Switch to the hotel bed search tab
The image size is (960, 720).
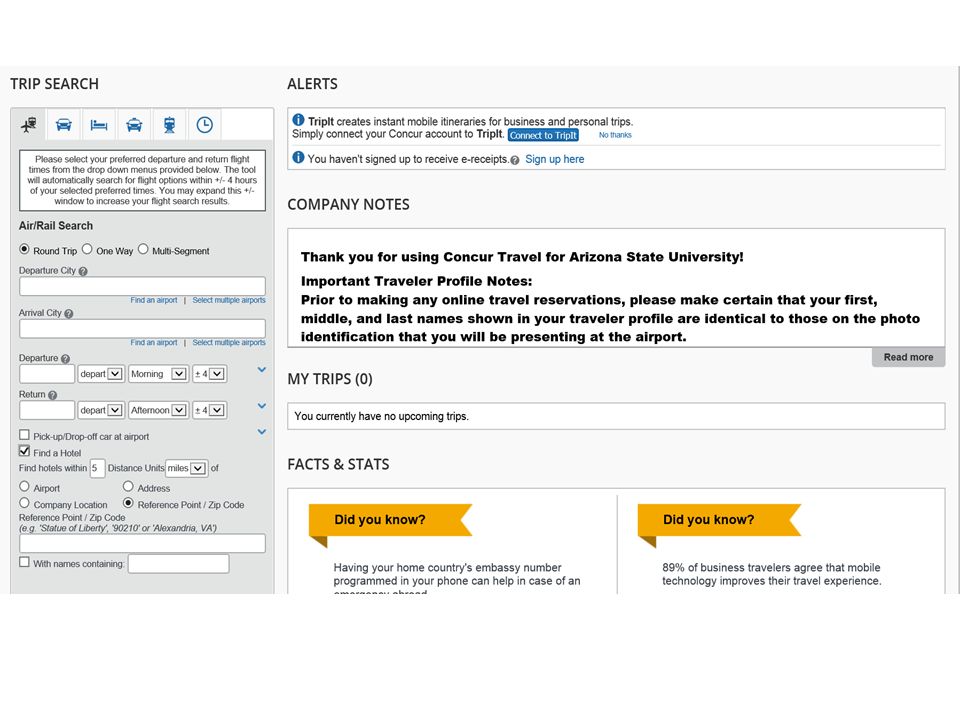(x=99, y=125)
